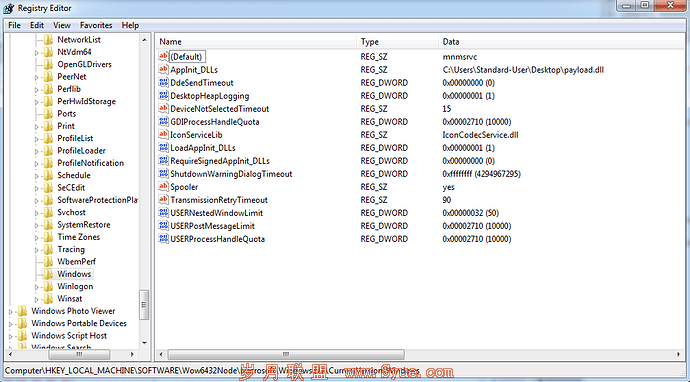The height and width of the screenshot is (382, 690).
Task: Expand the Print key
Action: tap(37, 126)
